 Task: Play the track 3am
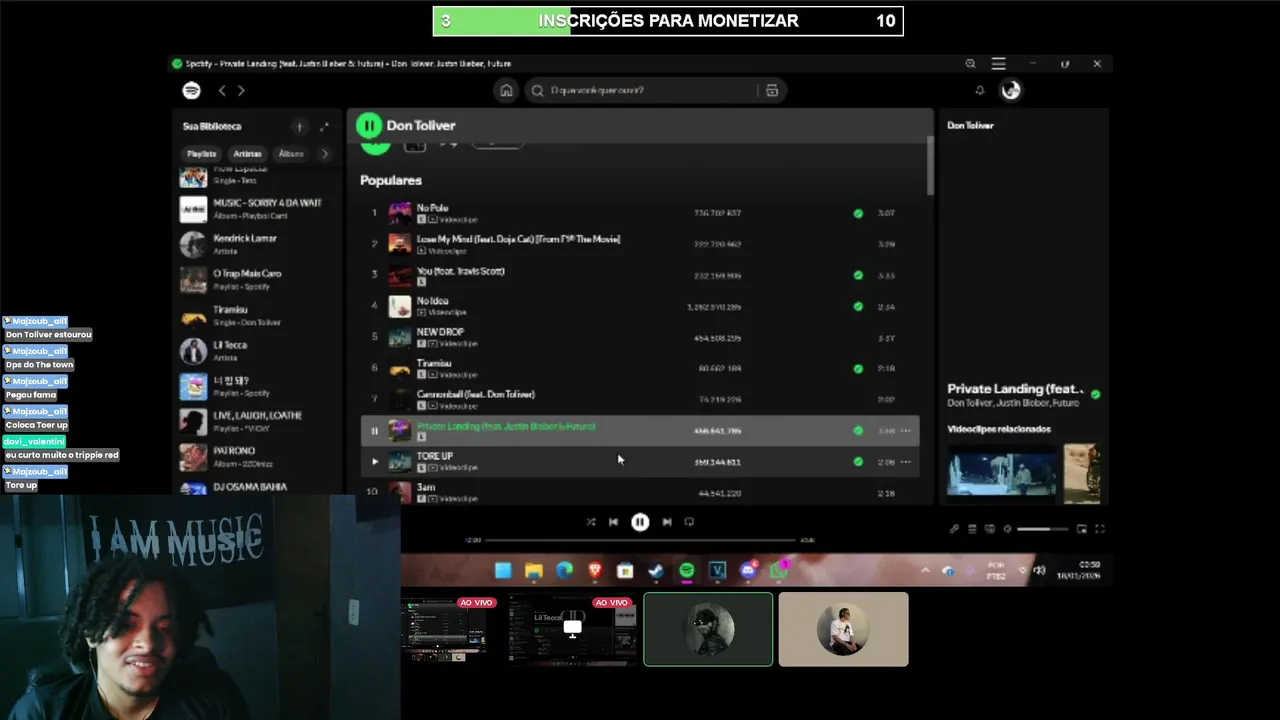640,492
